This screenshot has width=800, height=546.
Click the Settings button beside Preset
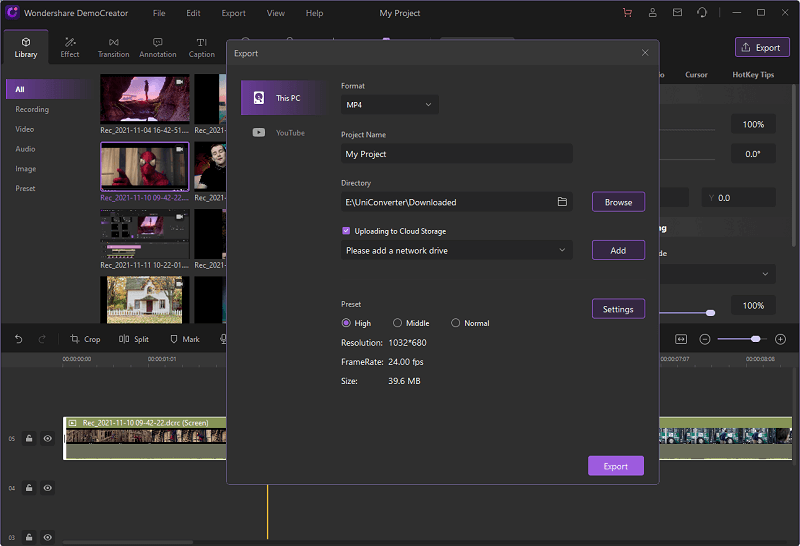click(x=618, y=309)
